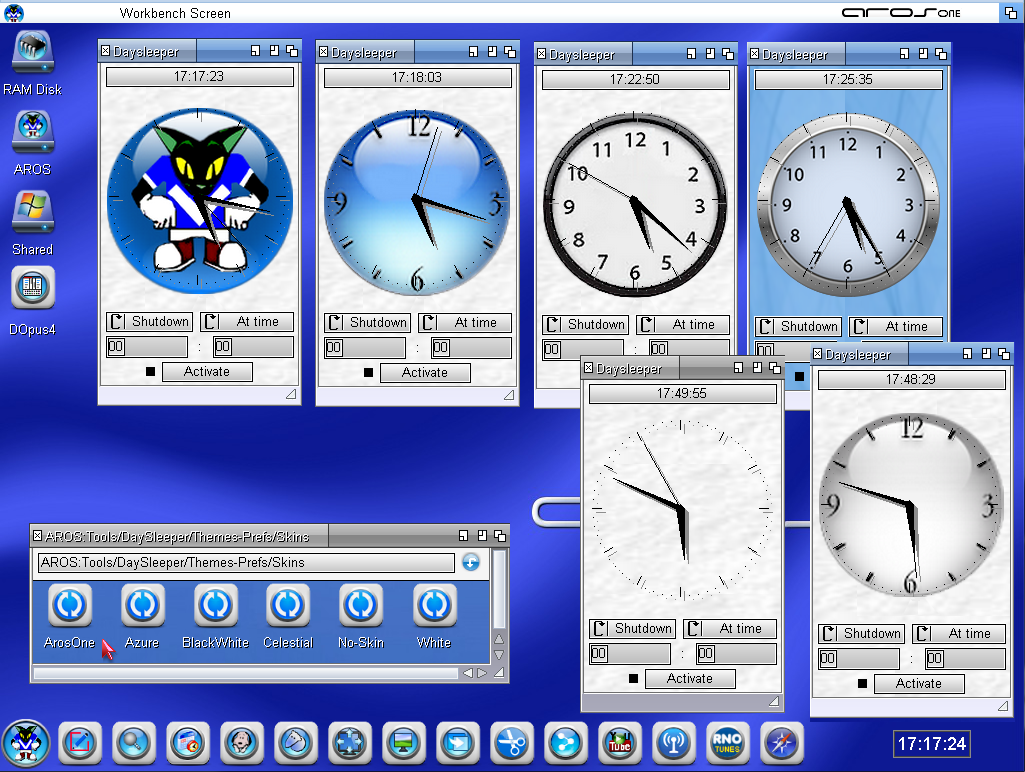
Task: Open the No-Skin theme icon
Action: [361, 606]
